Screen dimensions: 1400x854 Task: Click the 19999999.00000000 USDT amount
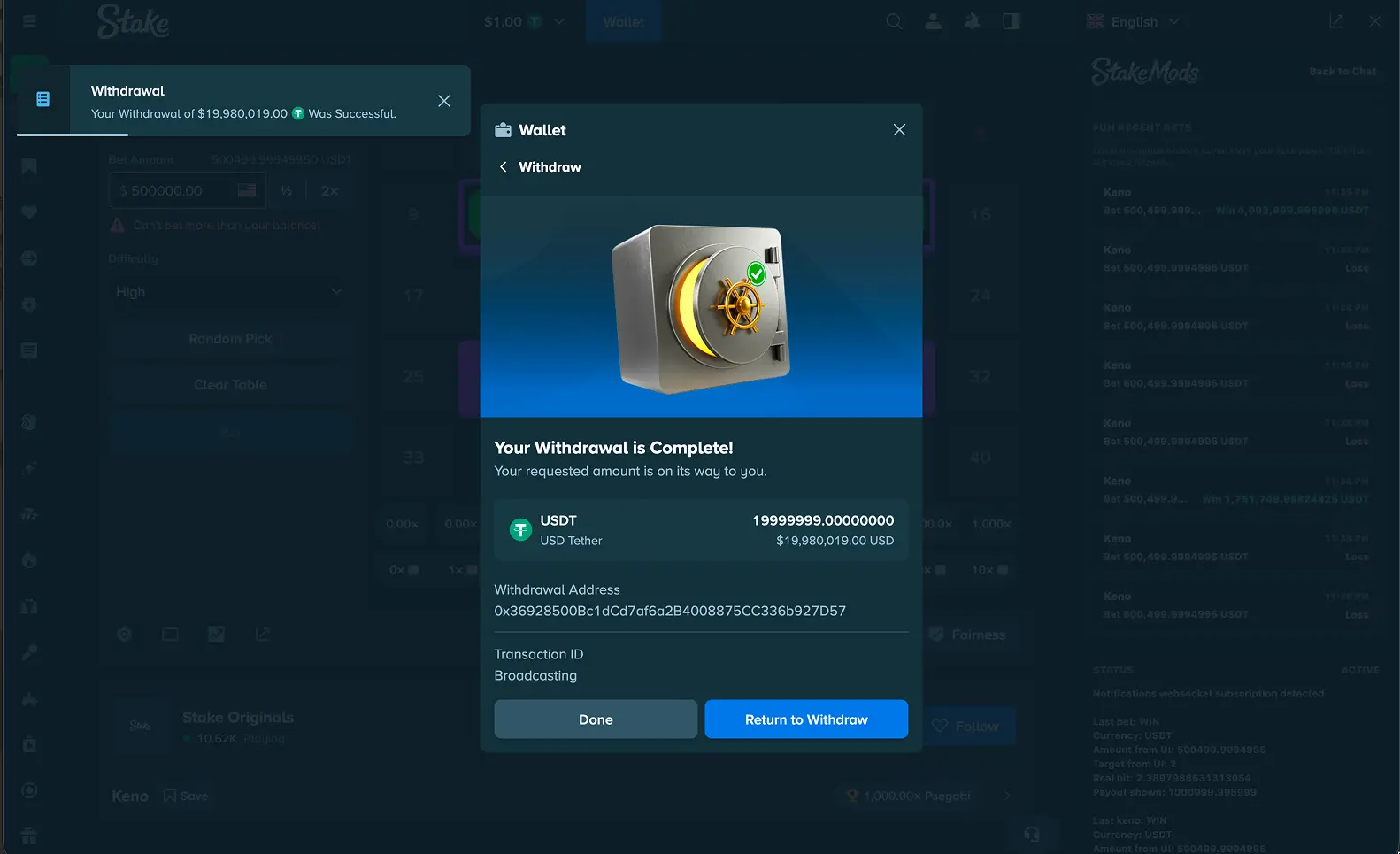[823, 520]
